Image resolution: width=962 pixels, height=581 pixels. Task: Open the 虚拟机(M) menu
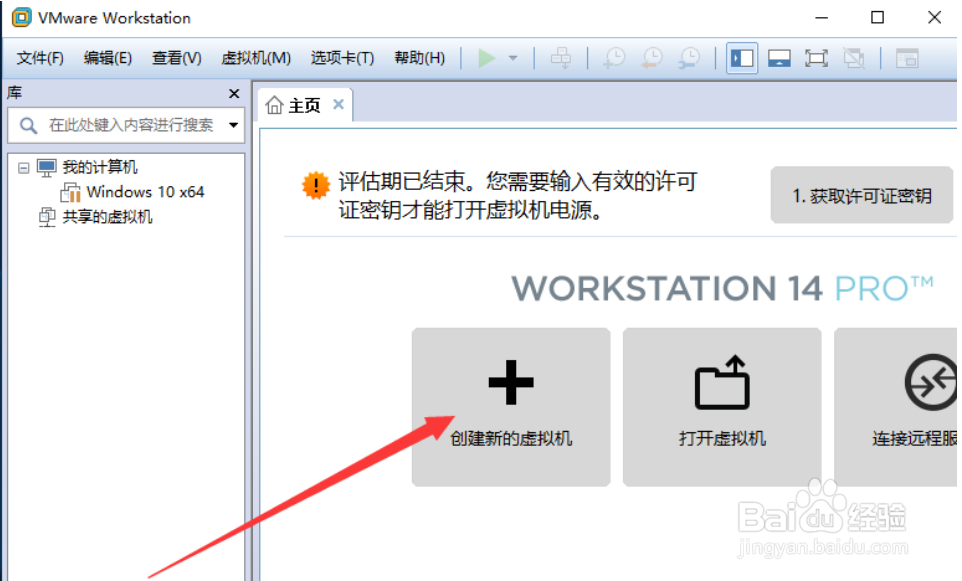point(256,58)
